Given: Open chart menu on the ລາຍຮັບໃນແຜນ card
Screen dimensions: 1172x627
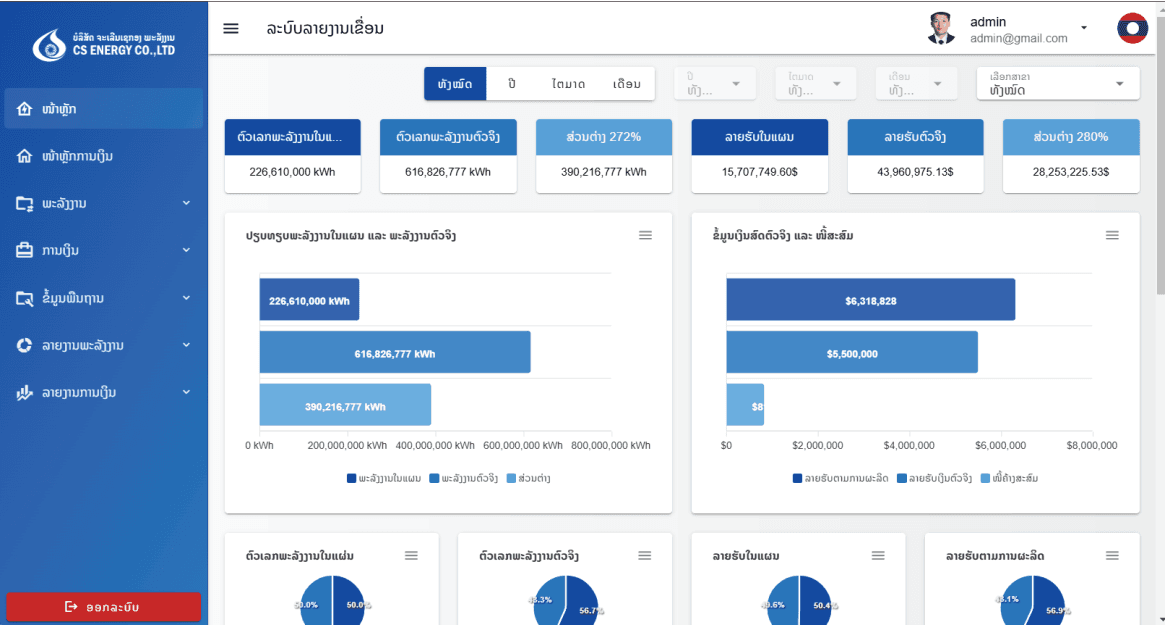Looking at the screenshot, I should [878, 555].
